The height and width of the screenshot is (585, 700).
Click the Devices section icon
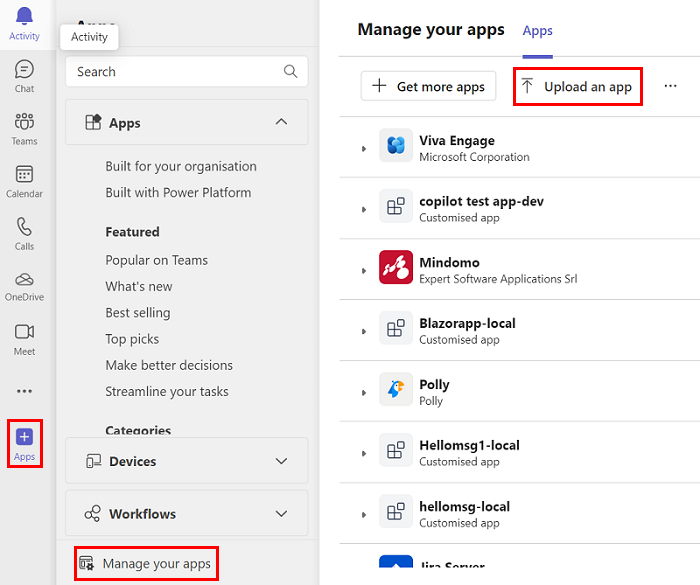click(93, 461)
